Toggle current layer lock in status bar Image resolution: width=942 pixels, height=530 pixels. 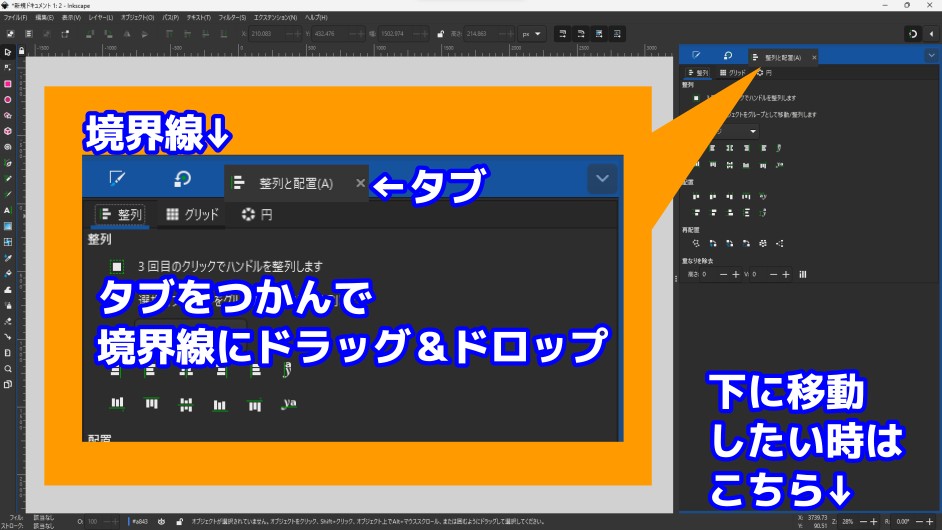[x=179, y=522]
